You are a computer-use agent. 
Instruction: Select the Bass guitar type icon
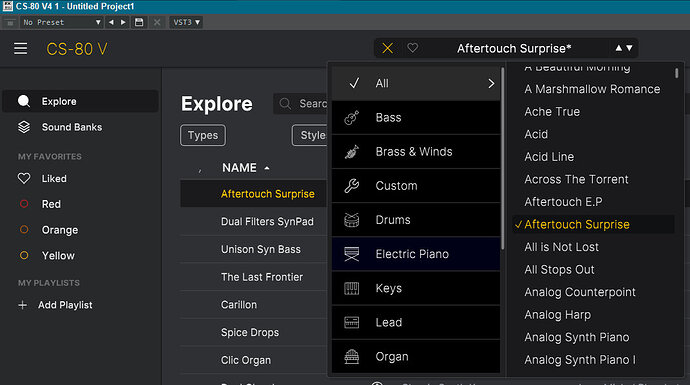(x=352, y=117)
